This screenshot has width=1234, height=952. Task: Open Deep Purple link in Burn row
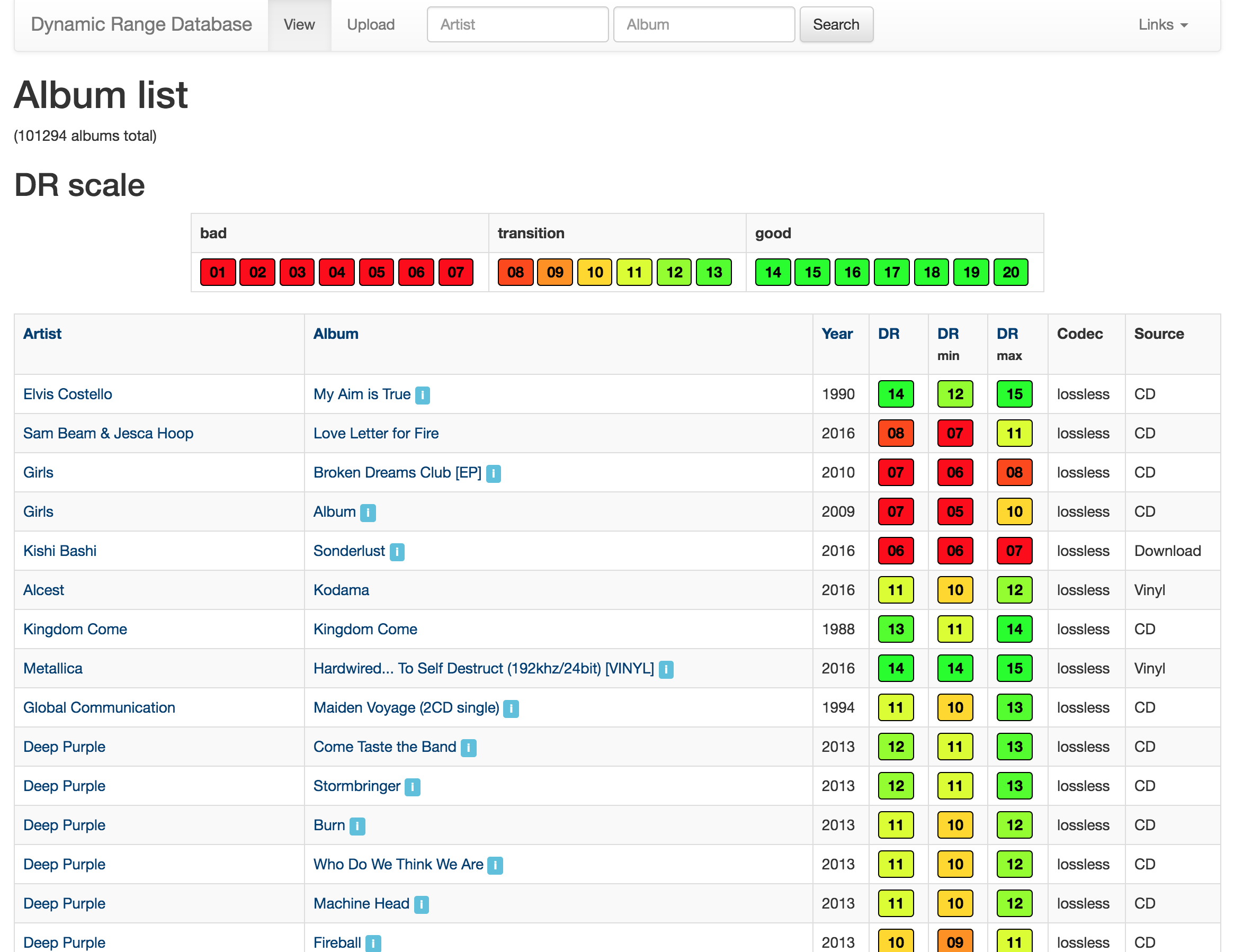click(x=65, y=825)
